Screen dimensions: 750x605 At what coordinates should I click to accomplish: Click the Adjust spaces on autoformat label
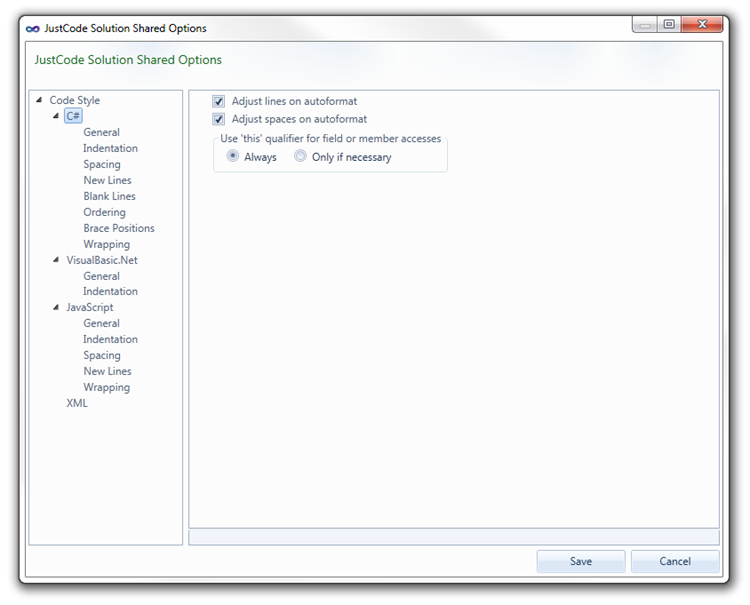(x=299, y=119)
